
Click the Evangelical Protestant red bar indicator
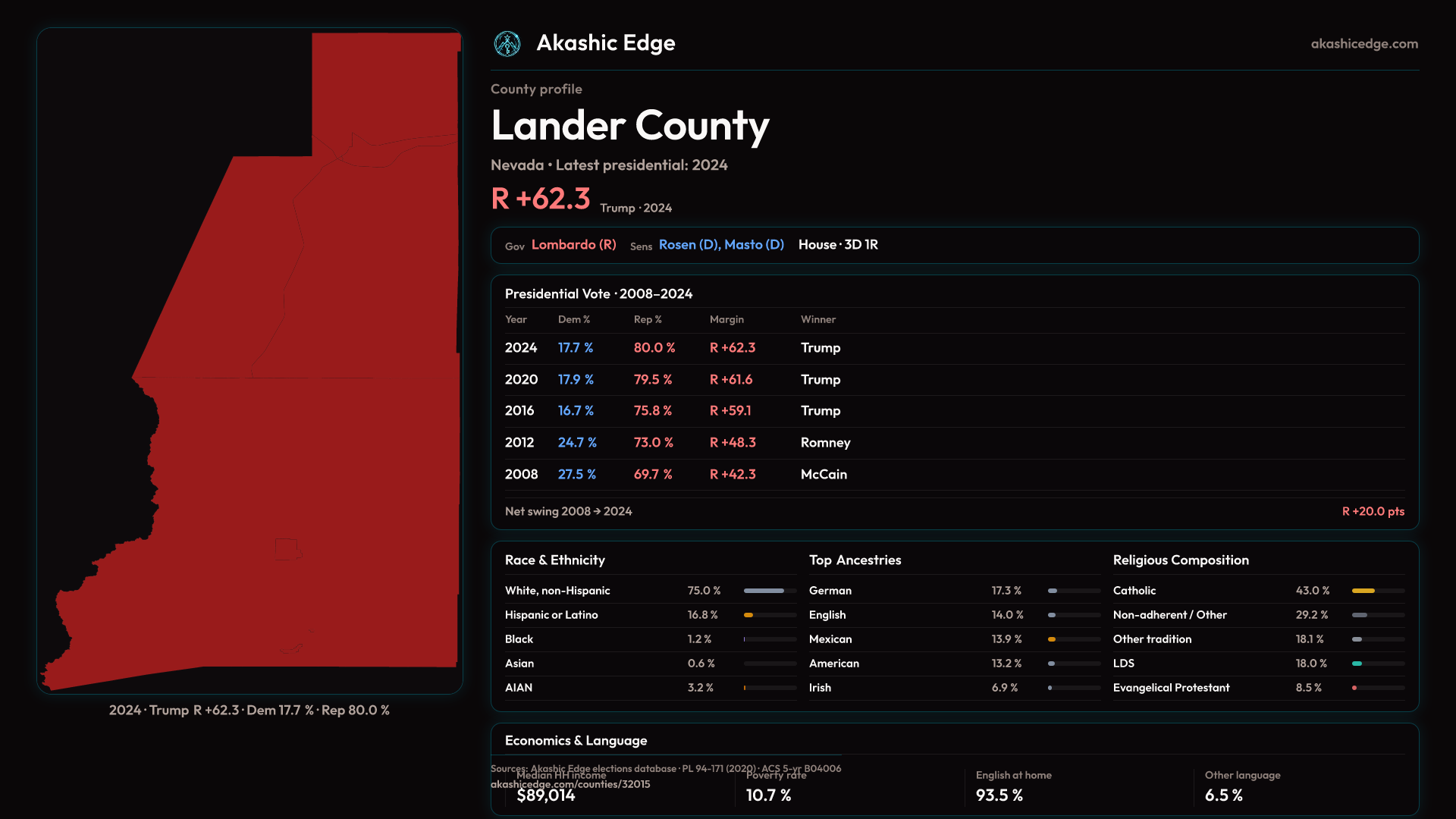[x=1354, y=688]
